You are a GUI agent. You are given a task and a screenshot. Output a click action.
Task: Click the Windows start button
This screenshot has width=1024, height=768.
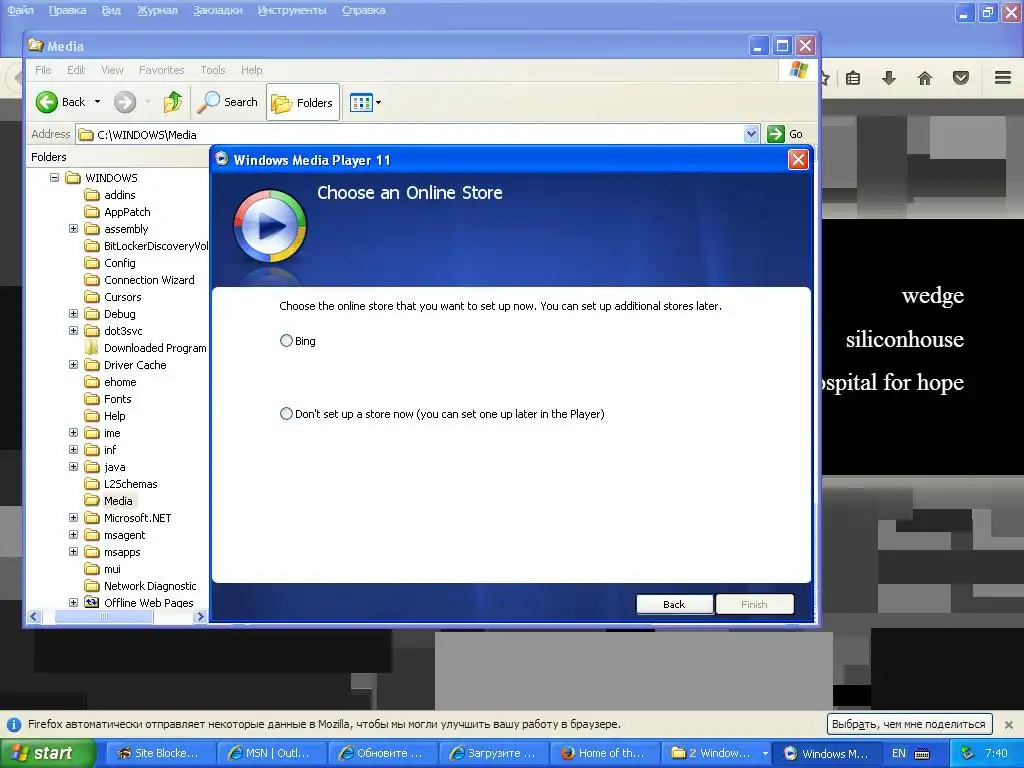click(x=48, y=753)
